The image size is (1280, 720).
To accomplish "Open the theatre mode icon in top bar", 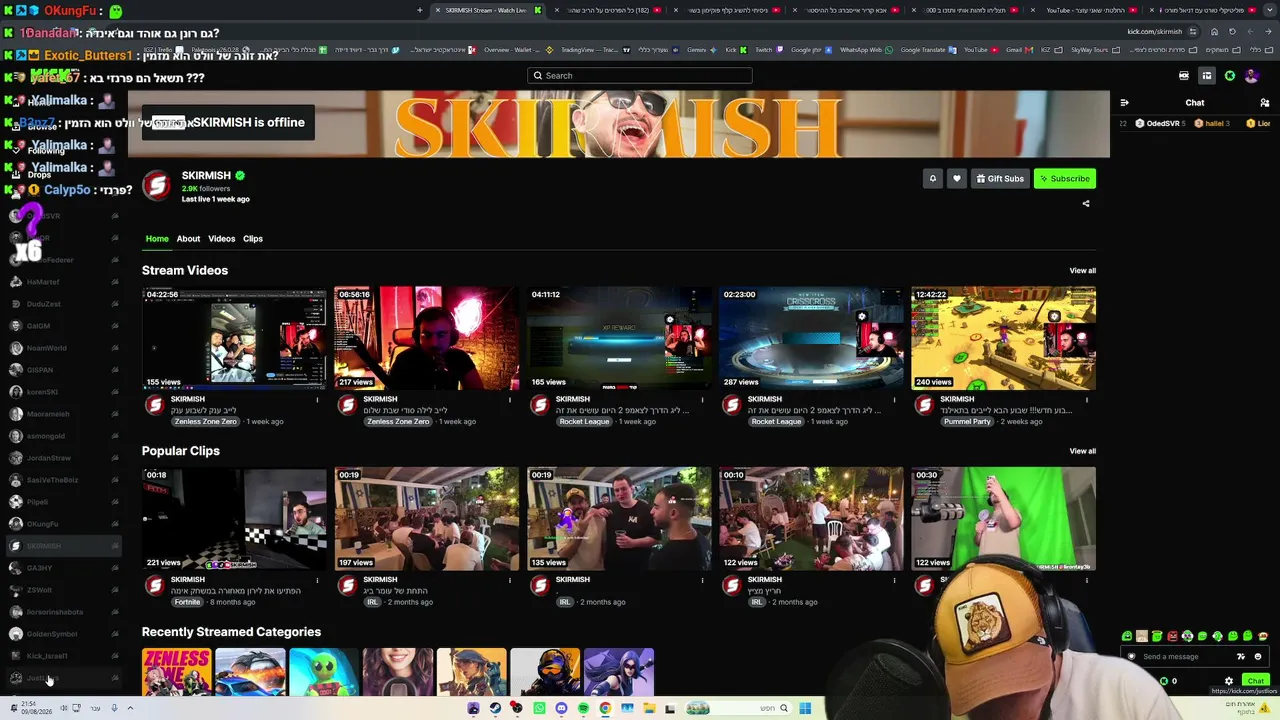I will (x=1207, y=76).
